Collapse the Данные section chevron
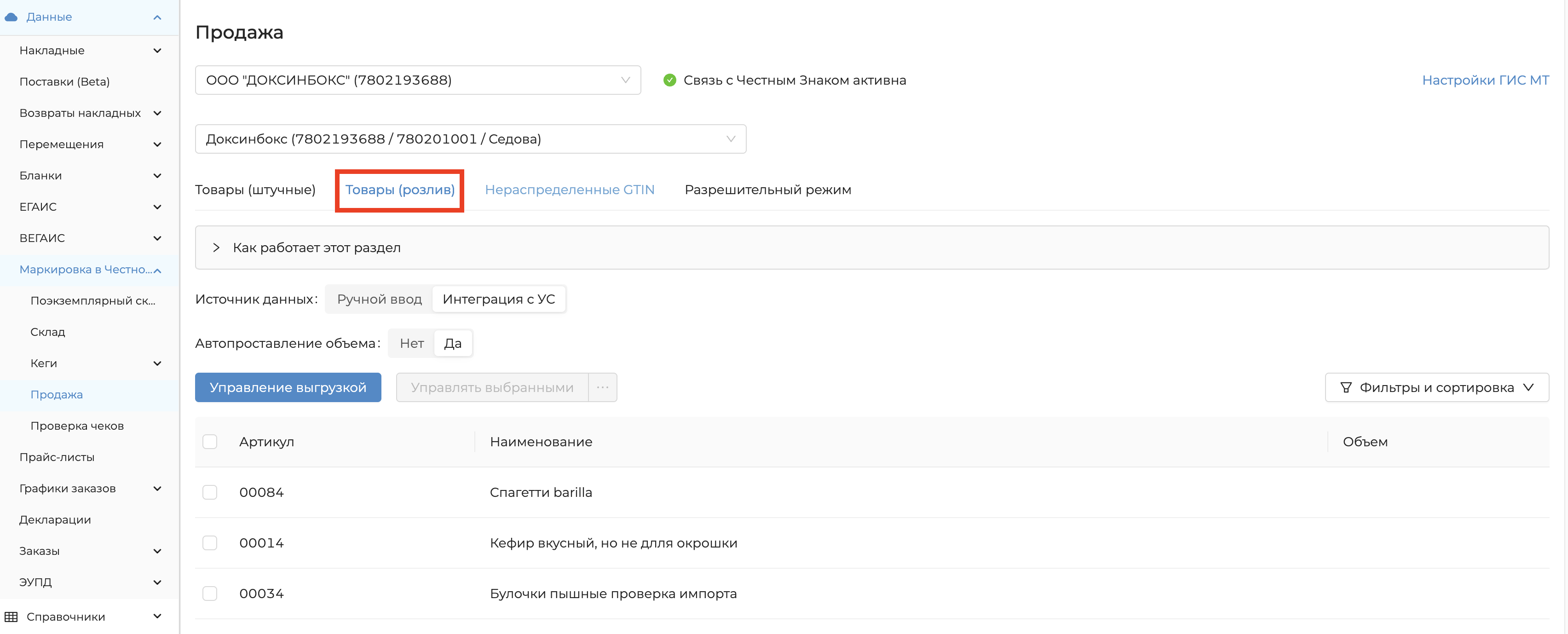The height and width of the screenshot is (634, 1568). click(x=157, y=17)
